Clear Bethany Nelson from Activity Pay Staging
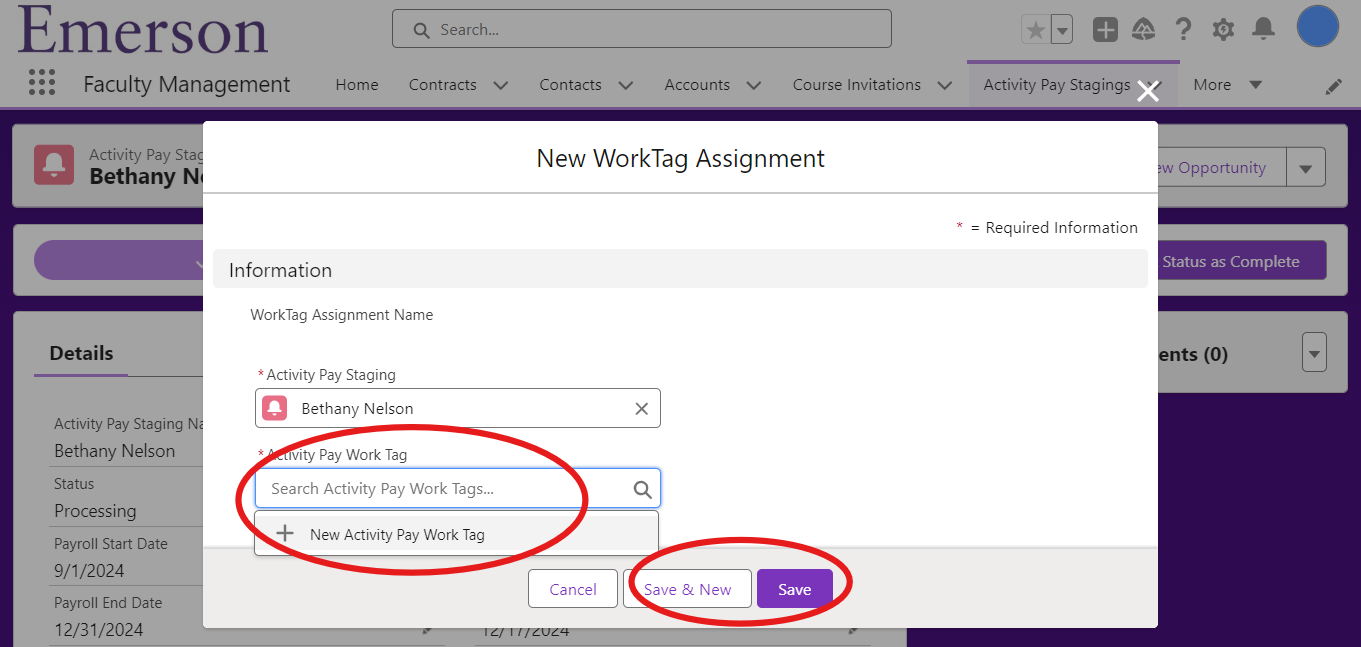The image size is (1361, 647). (642, 408)
